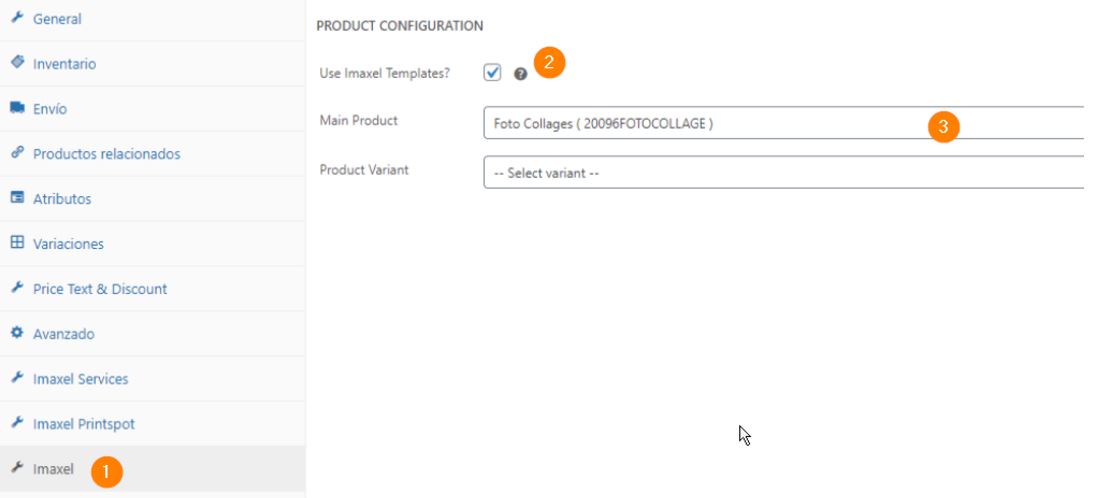Select the Imaxel tab

pyautogui.click(x=53, y=469)
